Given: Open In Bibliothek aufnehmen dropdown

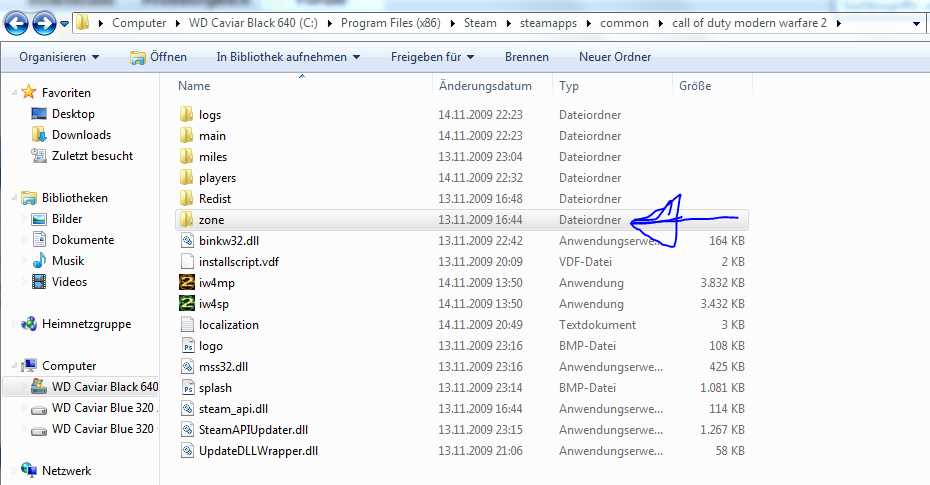Looking at the screenshot, I should click(288, 57).
